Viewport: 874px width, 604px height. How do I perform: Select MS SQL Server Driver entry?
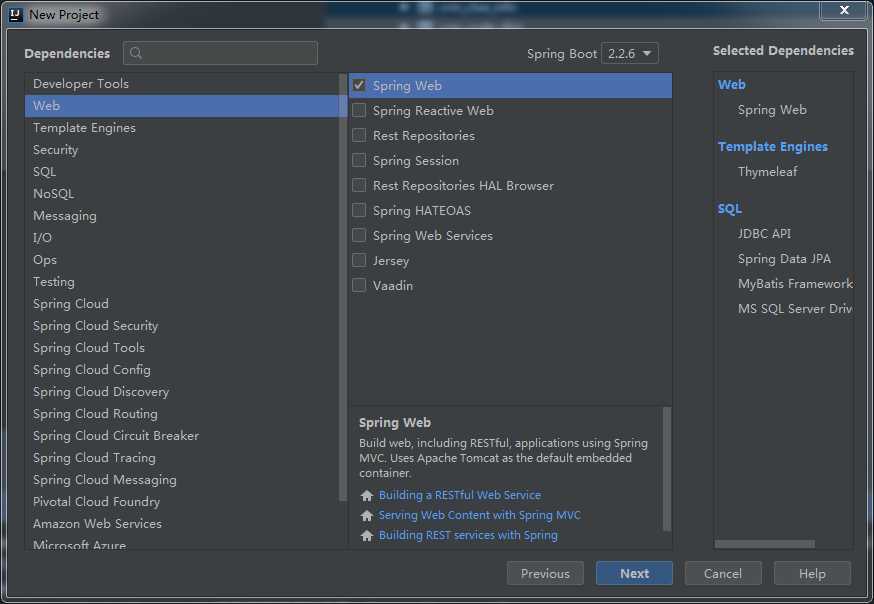[x=795, y=309]
